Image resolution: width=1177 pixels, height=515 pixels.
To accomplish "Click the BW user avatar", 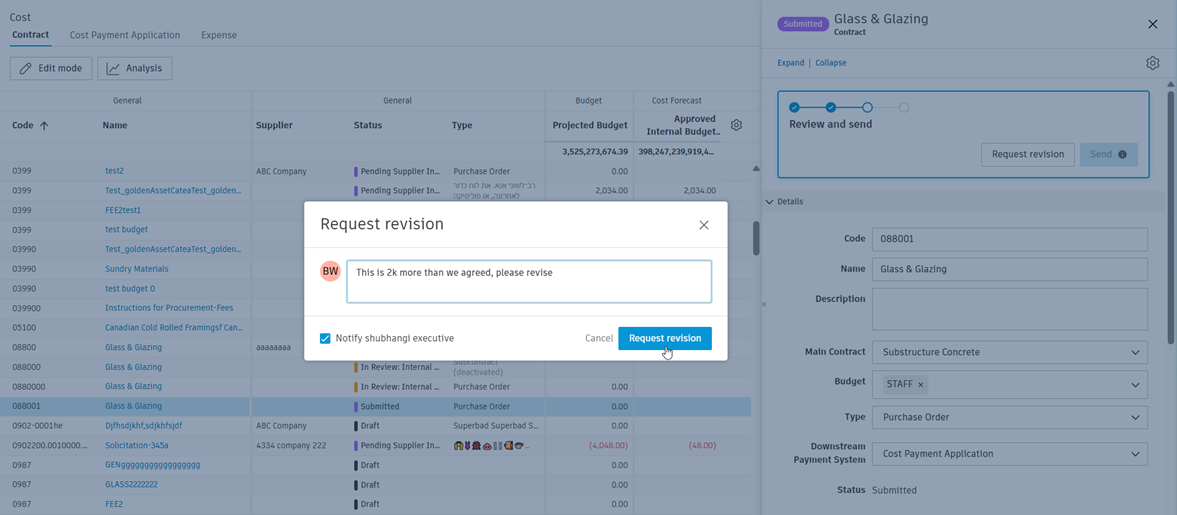I will 330,272.
